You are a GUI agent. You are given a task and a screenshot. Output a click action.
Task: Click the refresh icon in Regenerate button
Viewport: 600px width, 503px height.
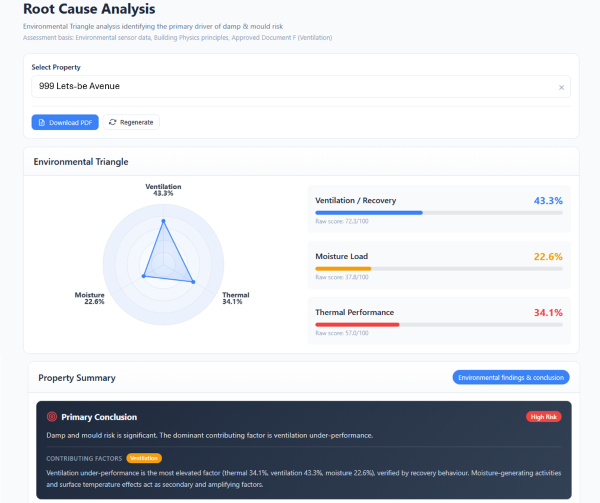coord(113,122)
